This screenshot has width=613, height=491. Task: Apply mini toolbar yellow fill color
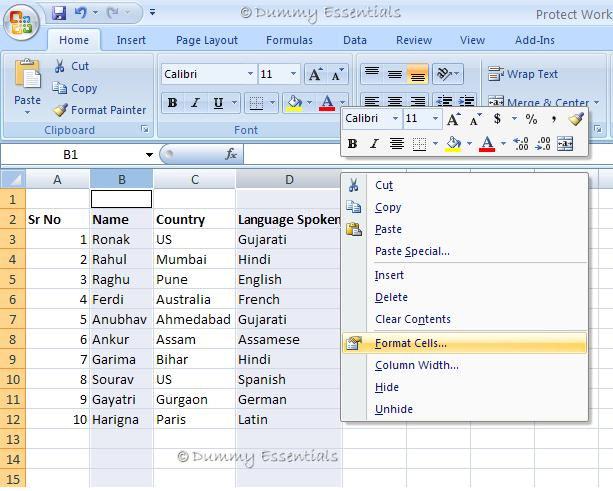click(x=453, y=143)
